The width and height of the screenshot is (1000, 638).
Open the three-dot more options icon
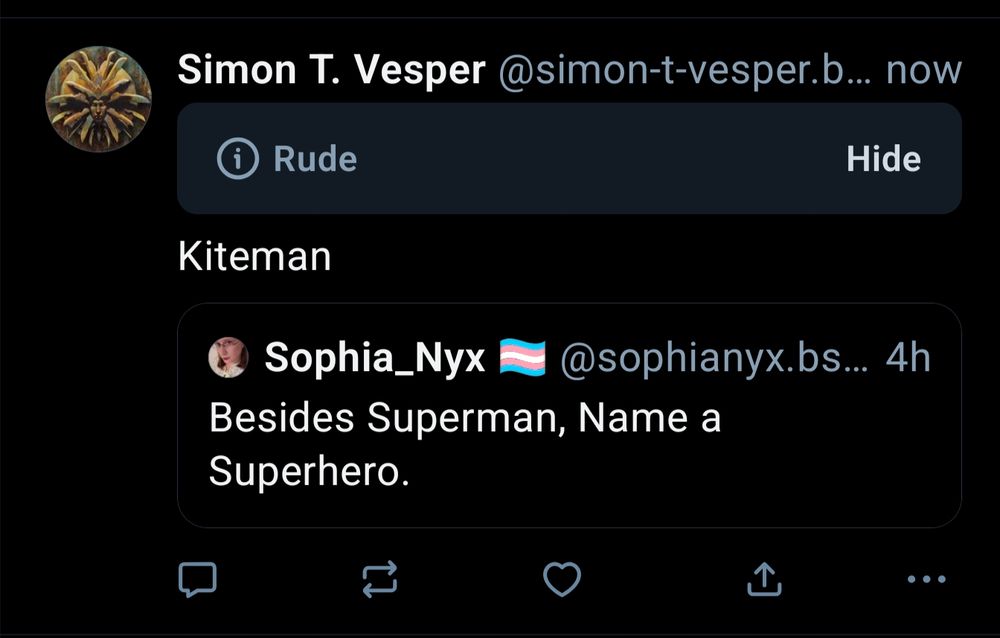(x=926, y=578)
